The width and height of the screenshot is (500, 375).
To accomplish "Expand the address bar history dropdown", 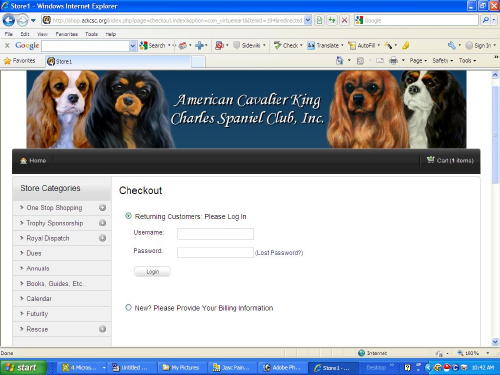I will 308,20.
